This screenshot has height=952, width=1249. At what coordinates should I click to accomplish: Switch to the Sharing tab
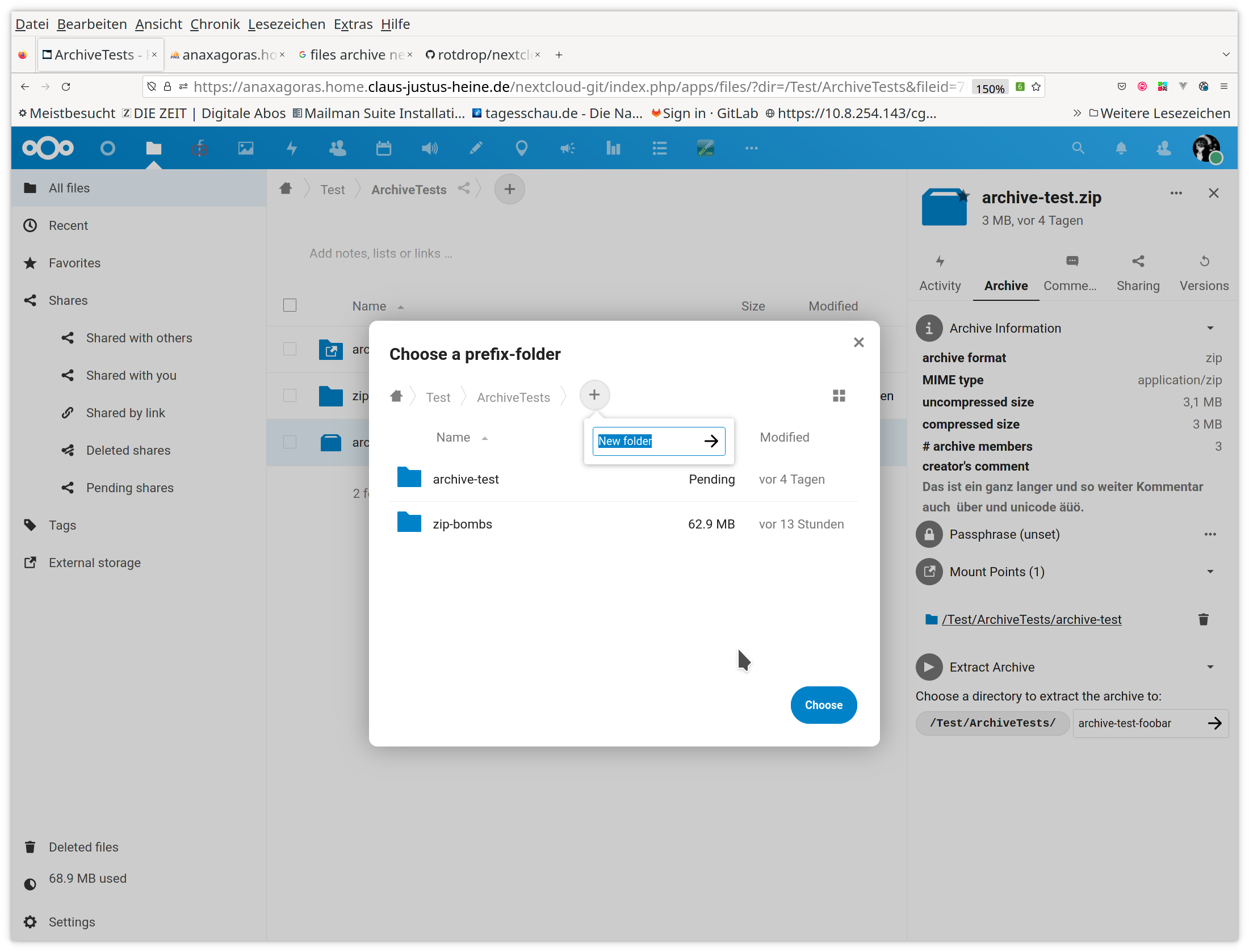pyautogui.click(x=1138, y=273)
